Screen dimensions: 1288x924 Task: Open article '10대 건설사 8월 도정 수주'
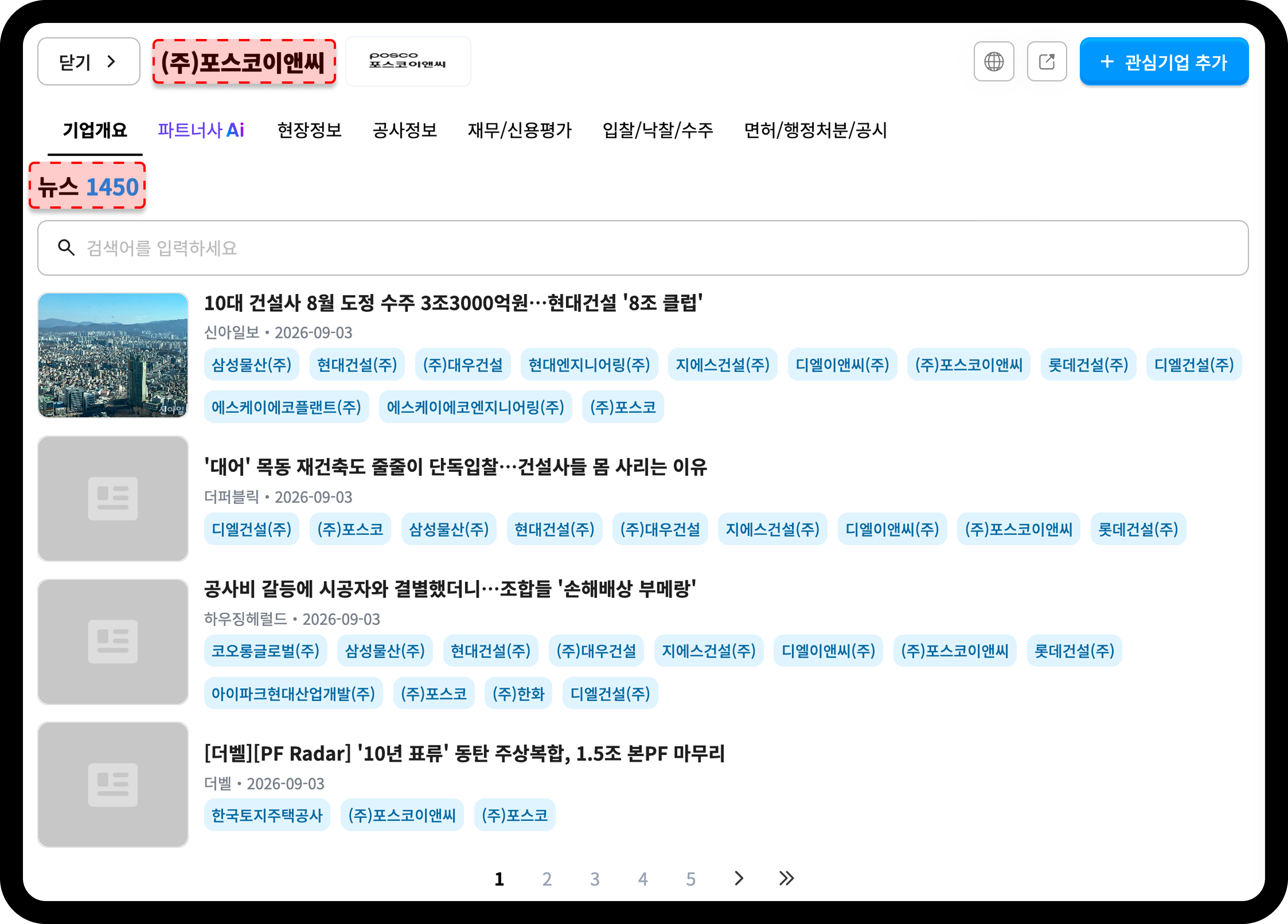(453, 303)
